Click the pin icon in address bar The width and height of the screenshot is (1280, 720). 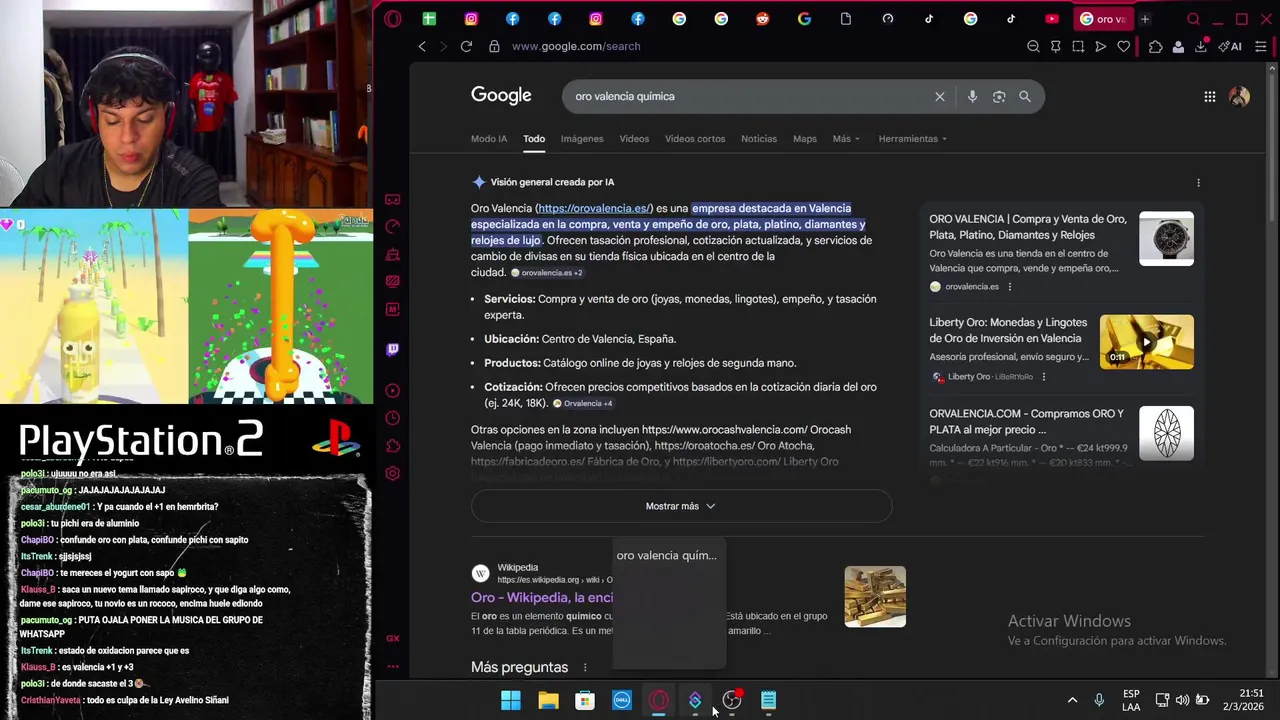click(x=1055, y=46)
